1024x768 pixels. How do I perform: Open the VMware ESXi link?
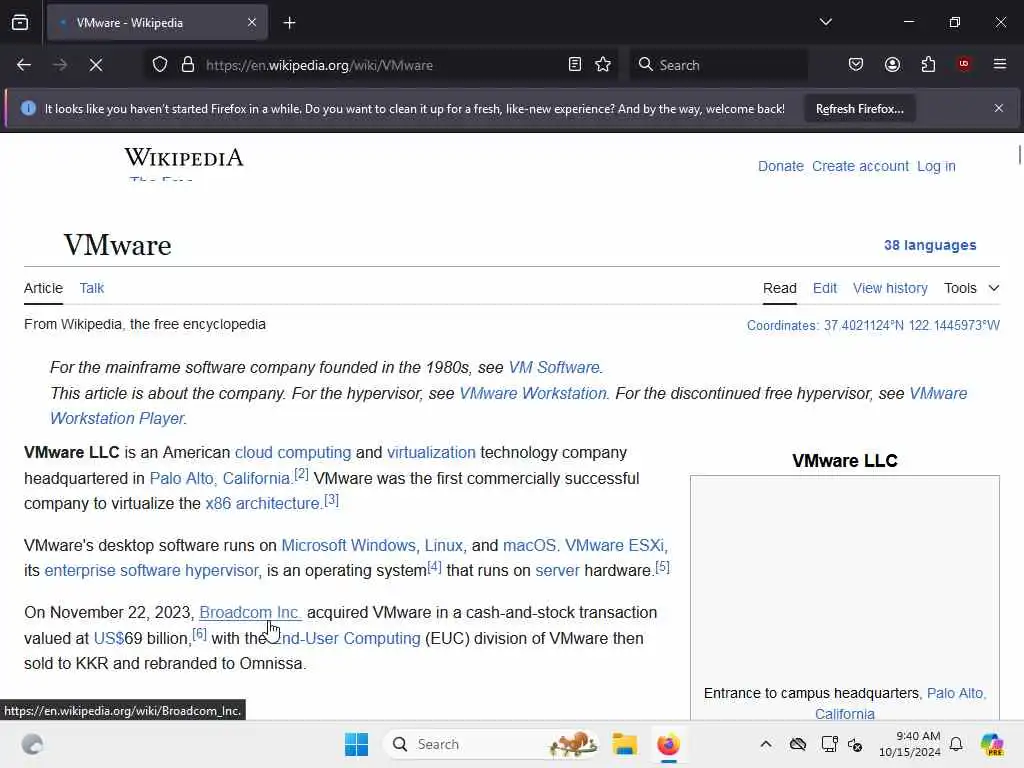[x=616, y=545]
